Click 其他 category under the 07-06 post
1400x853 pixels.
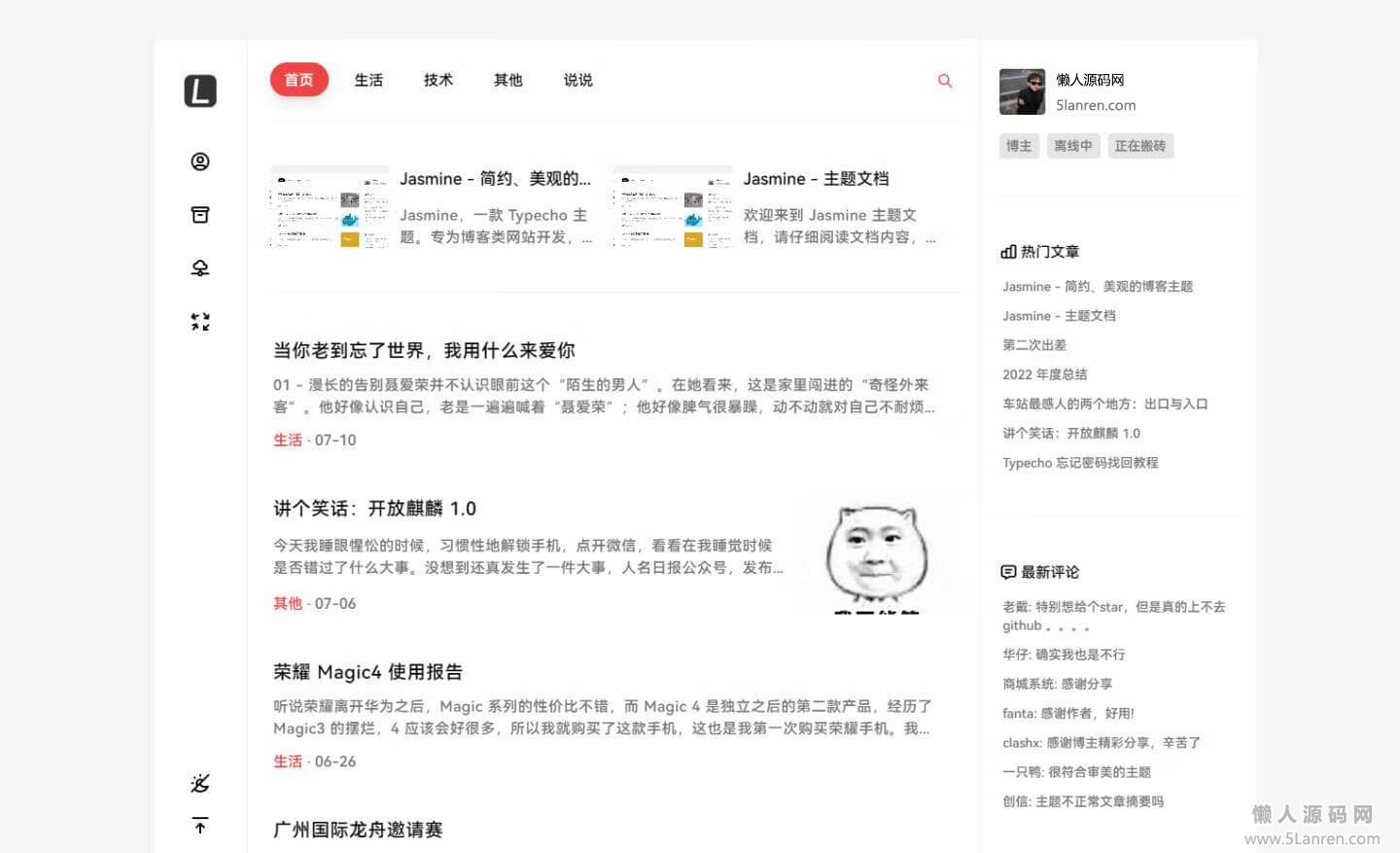[288, 603]
